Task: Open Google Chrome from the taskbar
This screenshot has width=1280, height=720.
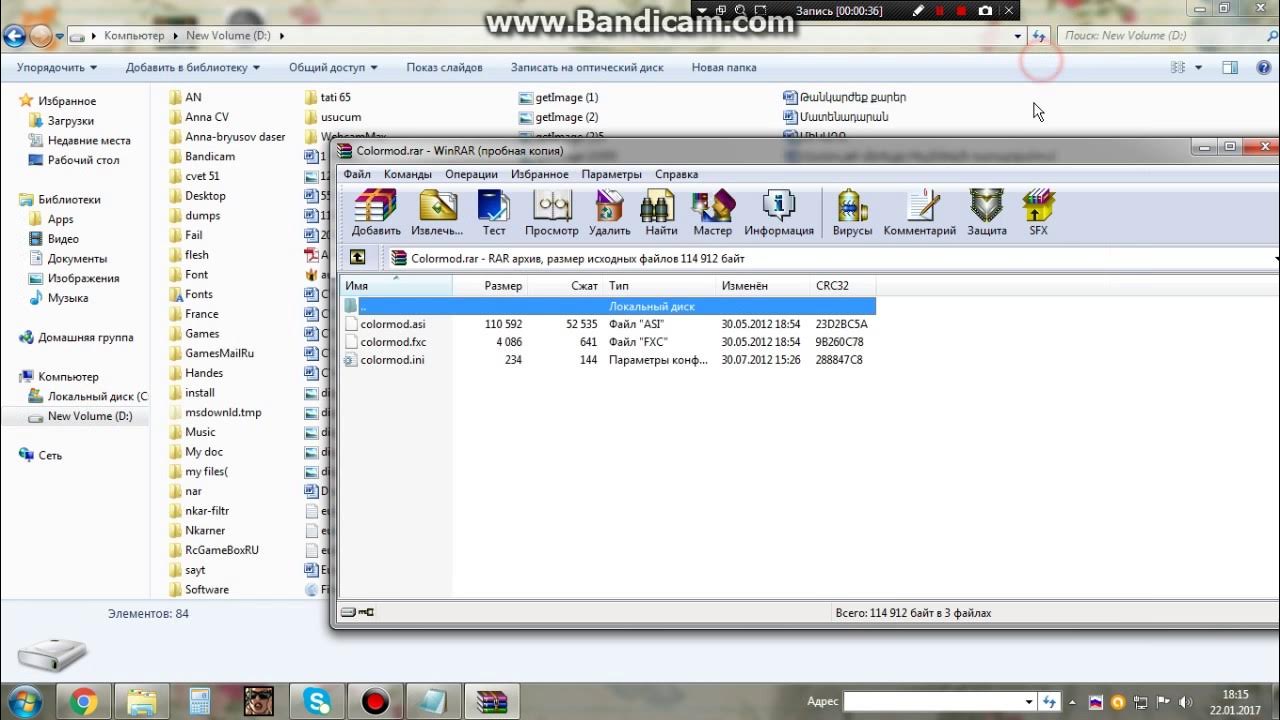Action: 84,701
